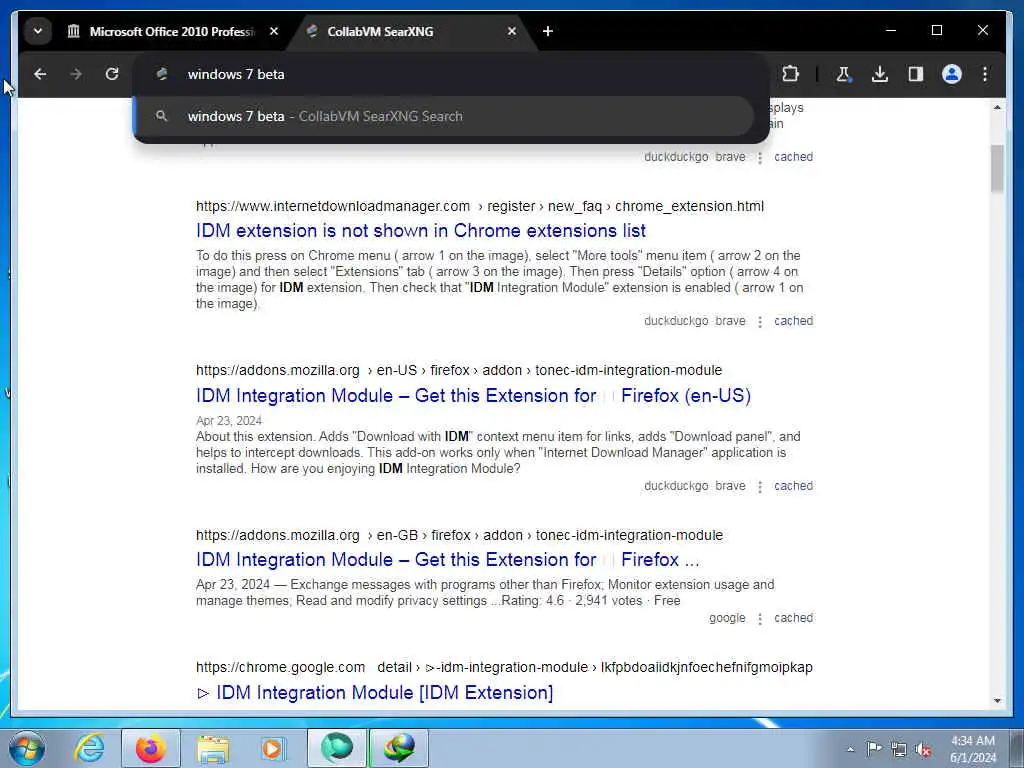This screenshot has height=768, width=1024.
Task: Expand options dots for IDM extension result
Action: pyautogui.click(x=760, y=321)
